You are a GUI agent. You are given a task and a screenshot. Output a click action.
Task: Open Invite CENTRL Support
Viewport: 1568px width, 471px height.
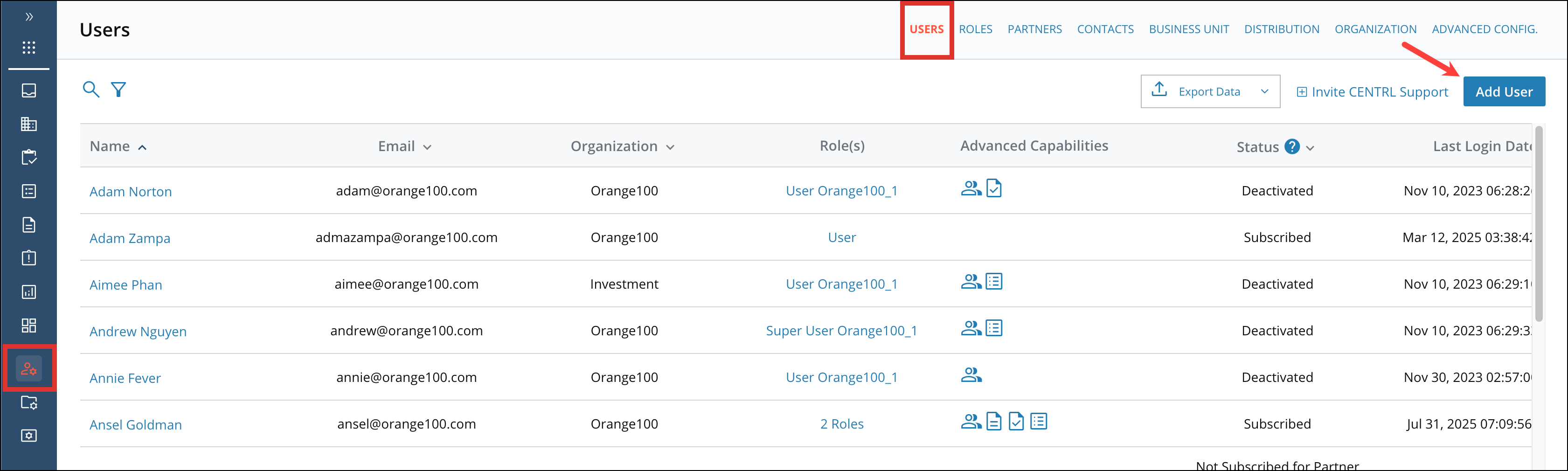1373,91
